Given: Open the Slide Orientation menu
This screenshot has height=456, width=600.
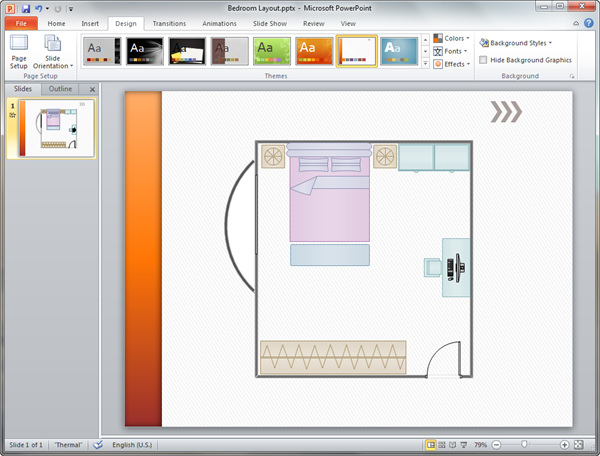Looking at the screenshot, I should pyautogui.click(x=52, y=51).
